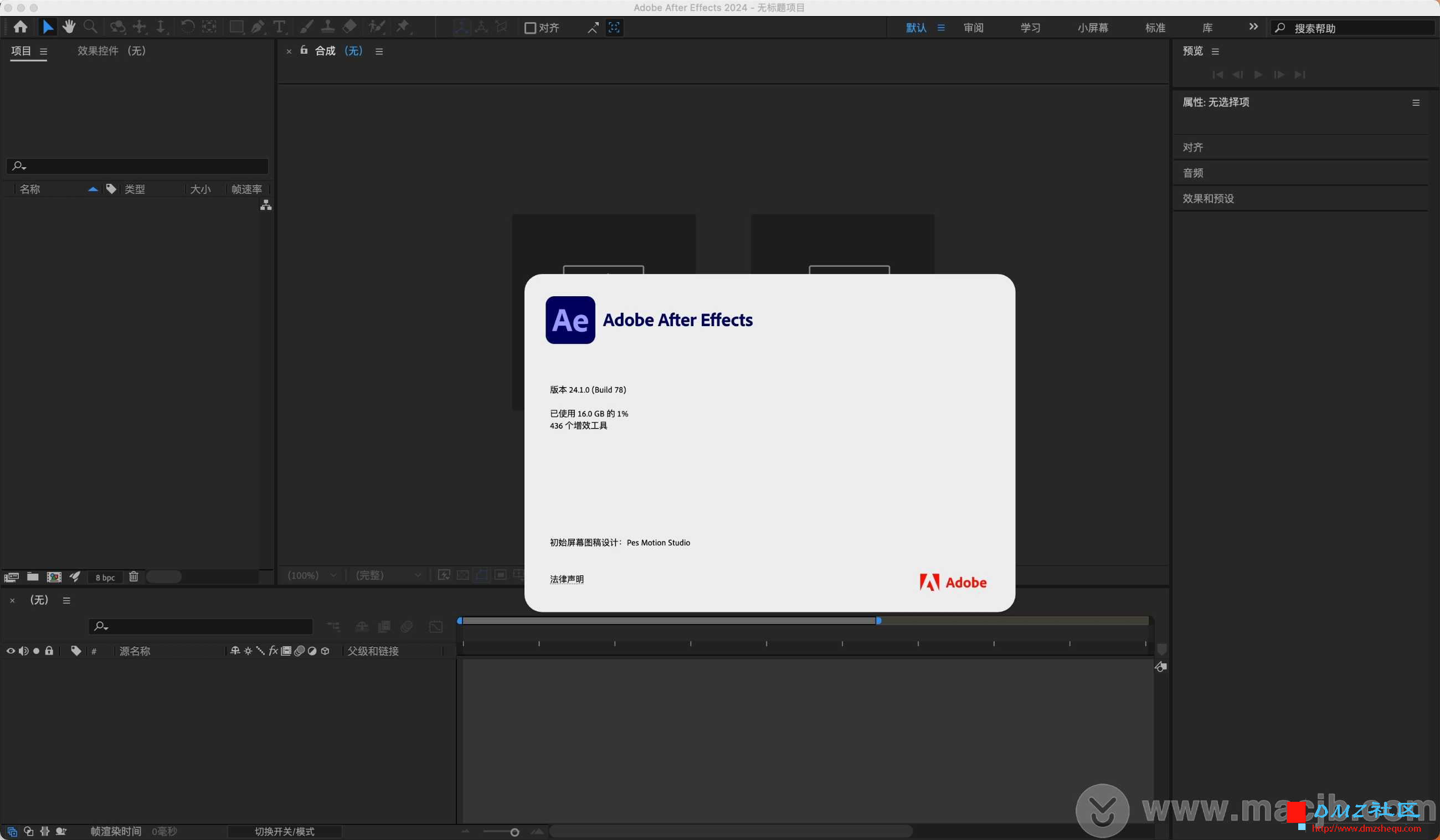Select the Pan camera tool
Viewport: 1440px width, 840px height.
coord(140,27)
